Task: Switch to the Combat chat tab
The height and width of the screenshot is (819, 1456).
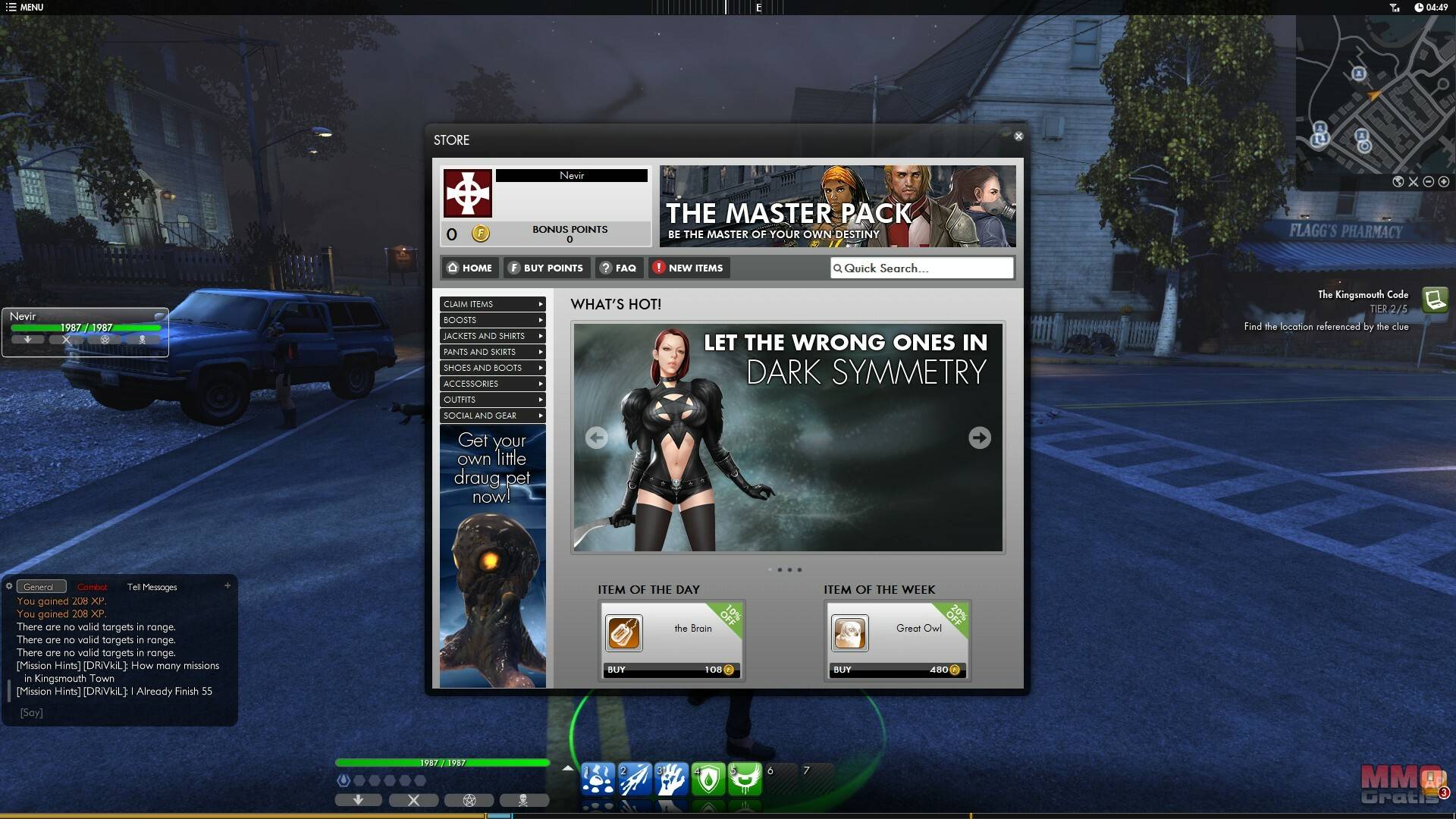Action: [x=93, y=587]
